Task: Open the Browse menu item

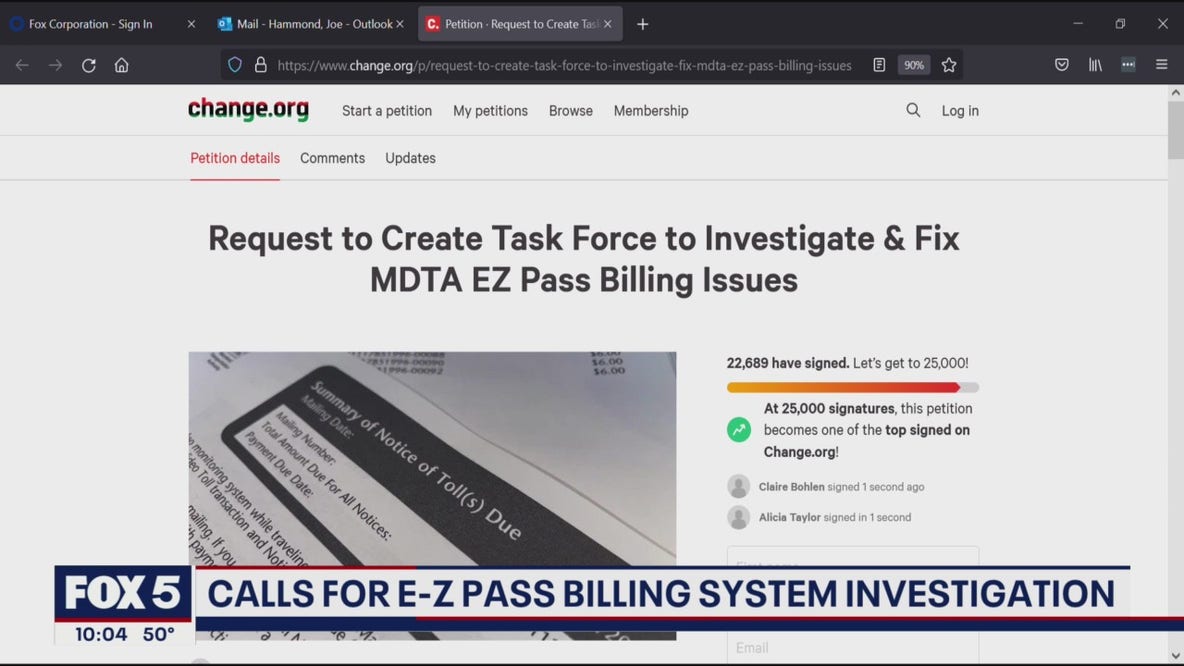Action: tap(571, 111)
